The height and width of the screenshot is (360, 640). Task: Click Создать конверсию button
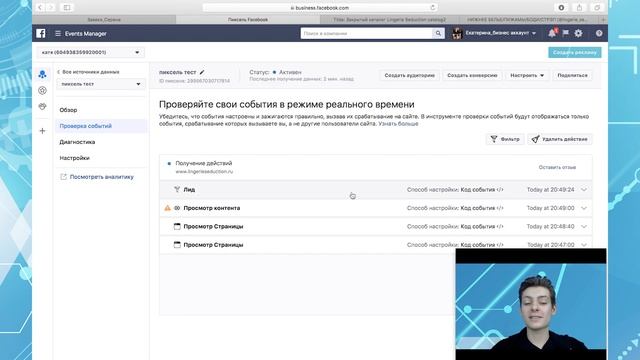pyautogui.click(x=472, y=76)
